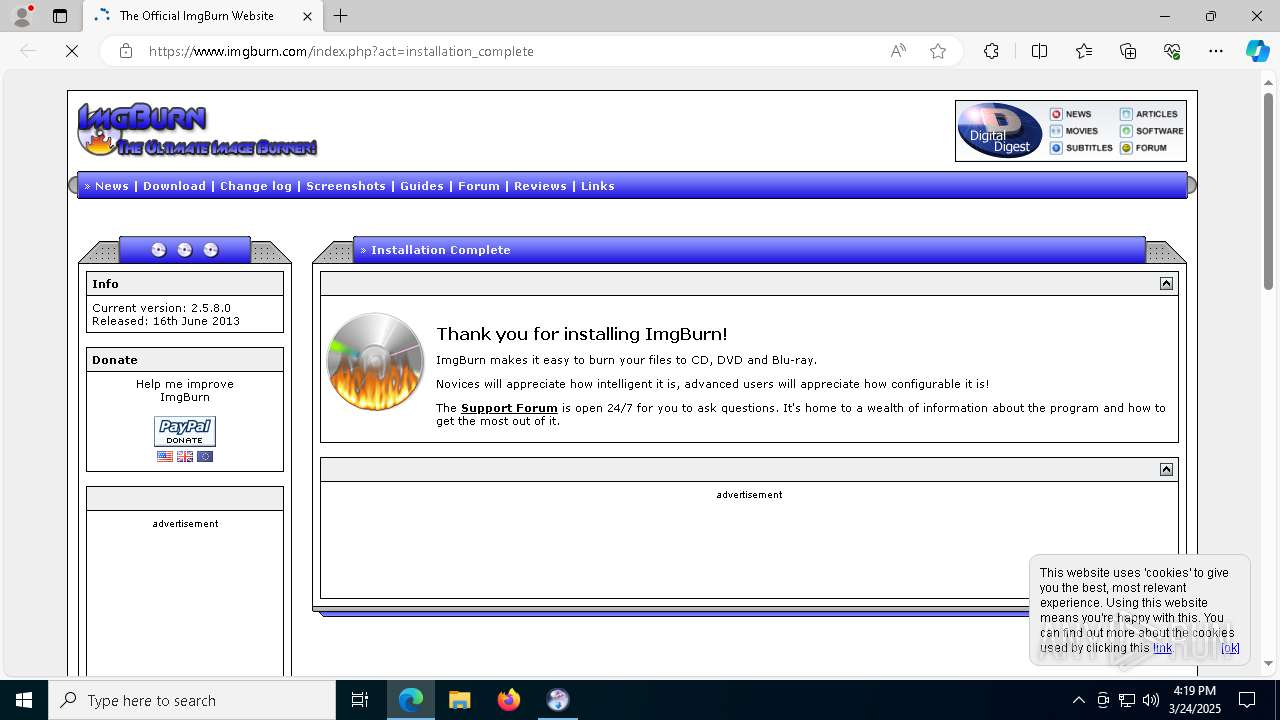Screen dimensions: 1280x720
Task: Open the browser profile icon
Action: click(21, 16)
